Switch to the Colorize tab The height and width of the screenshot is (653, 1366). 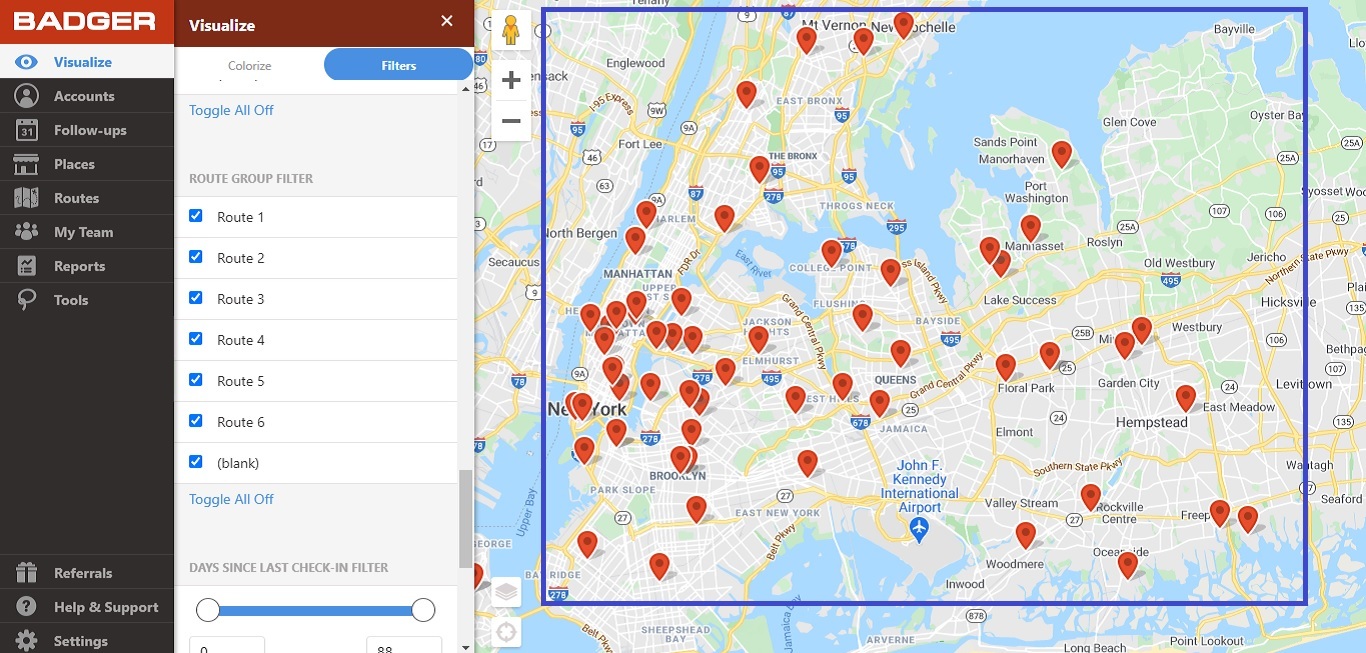(x=249, y=64)
